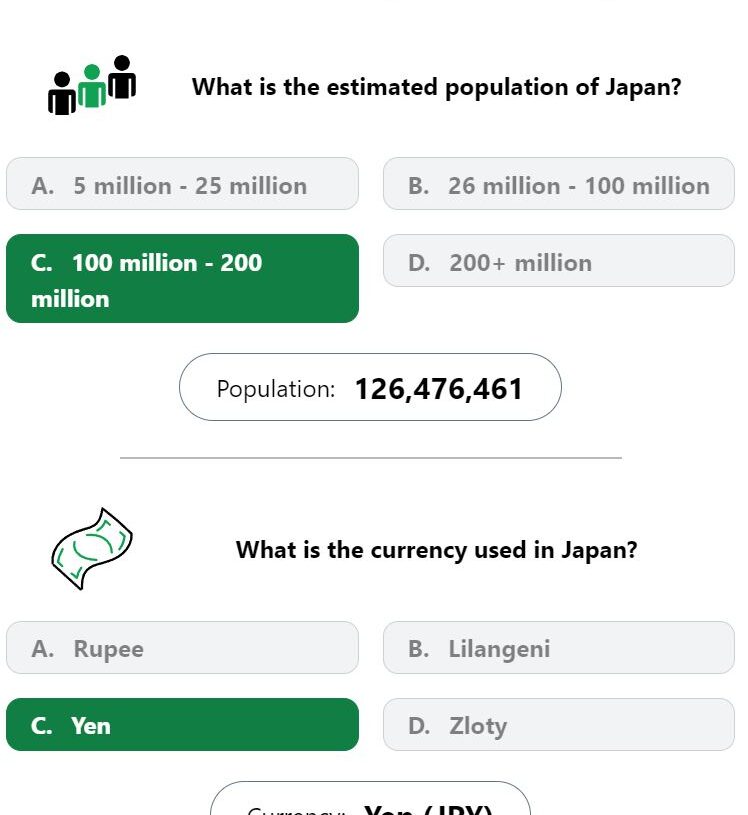
Task: Select answer A. 5 million - 25 million
Action: click(182, 184)
